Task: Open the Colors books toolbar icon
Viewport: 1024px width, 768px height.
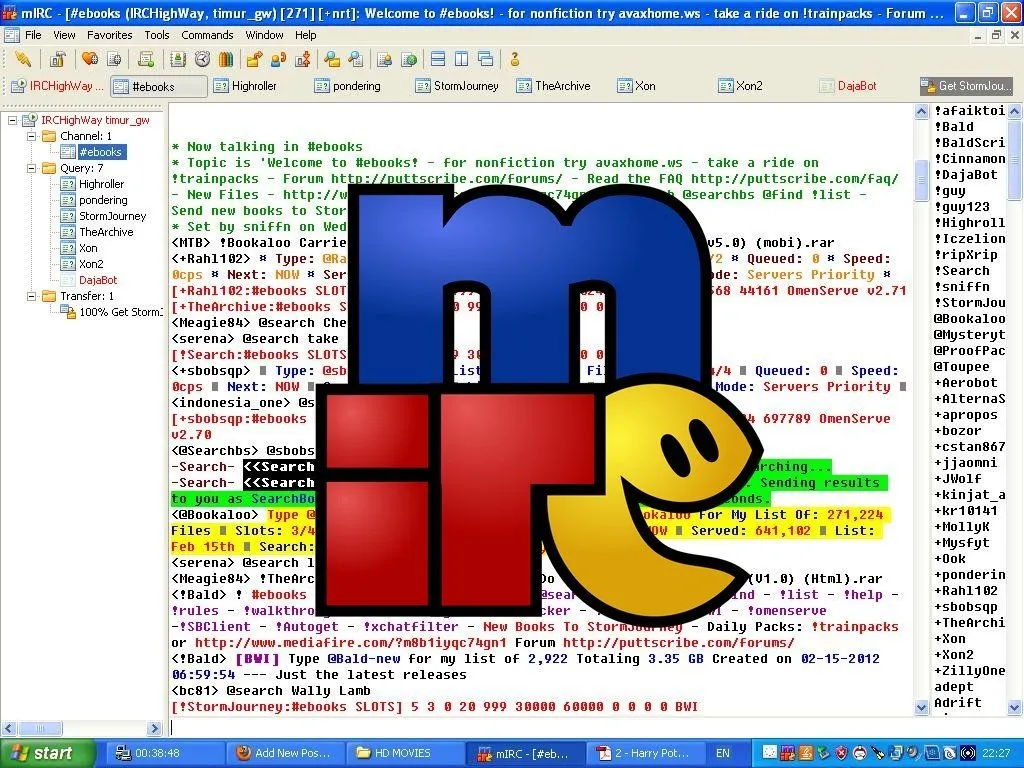Action: (x=226, y=59)
